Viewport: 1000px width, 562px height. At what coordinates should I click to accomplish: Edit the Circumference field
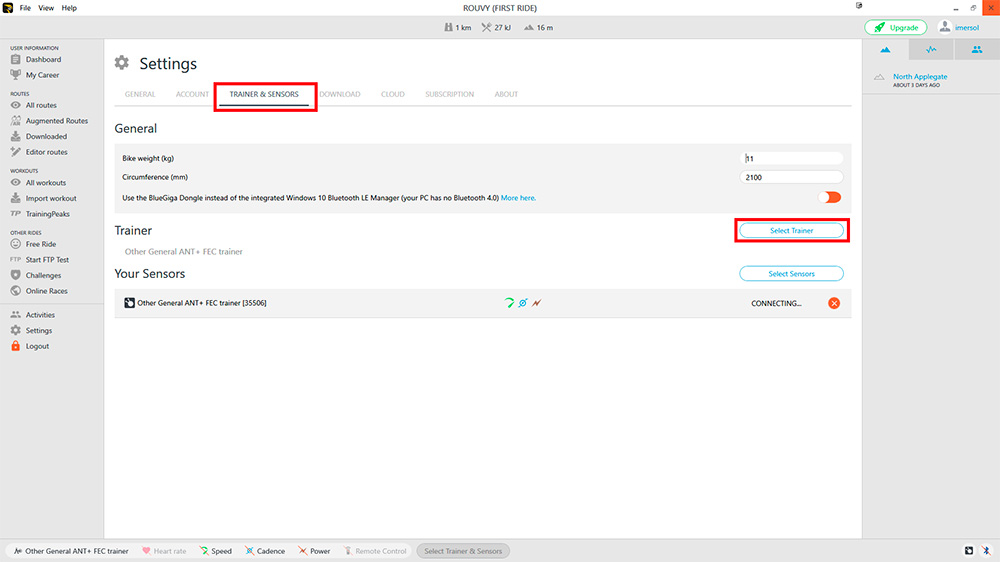(791, 177)
